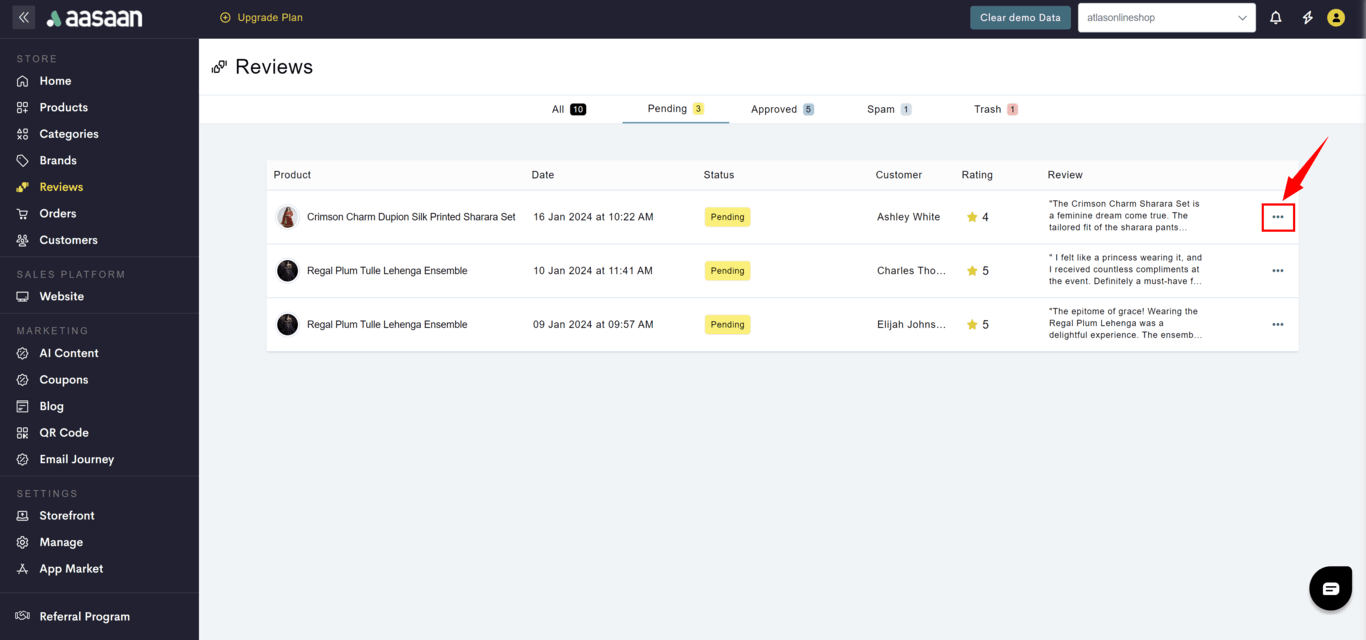Open the QR Code marketing page
Viewport: 1366px width, 640px height.
coord(63,433)
